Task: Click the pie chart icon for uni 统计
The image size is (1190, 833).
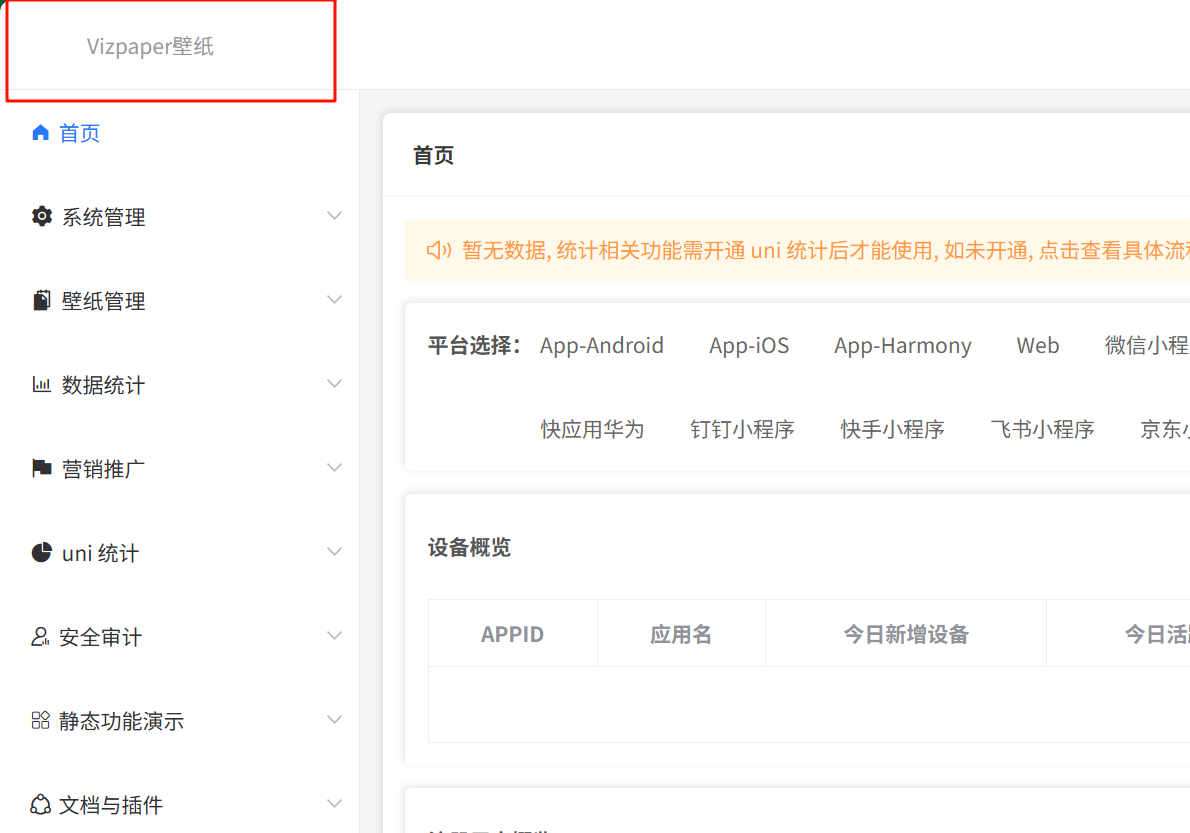Action: pyautogui.click(x=42, y=552)
